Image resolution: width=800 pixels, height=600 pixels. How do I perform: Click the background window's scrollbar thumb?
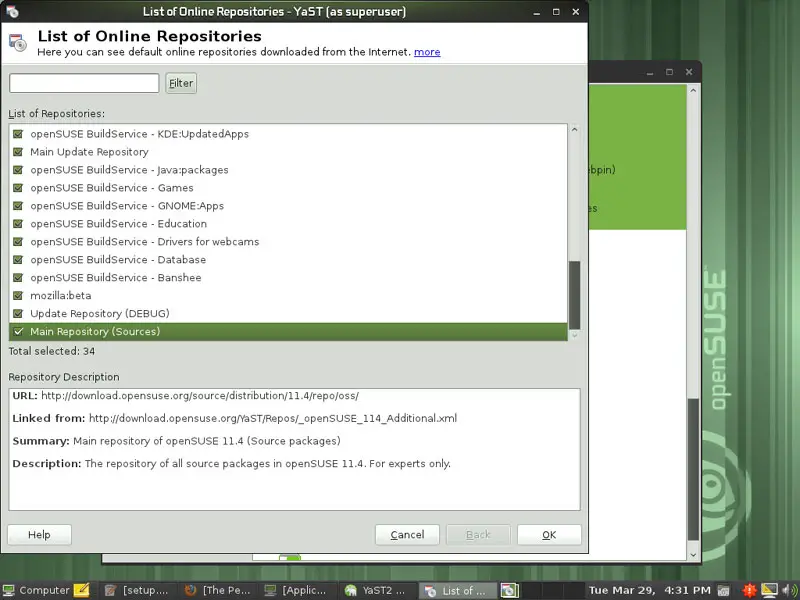[693, 469]
